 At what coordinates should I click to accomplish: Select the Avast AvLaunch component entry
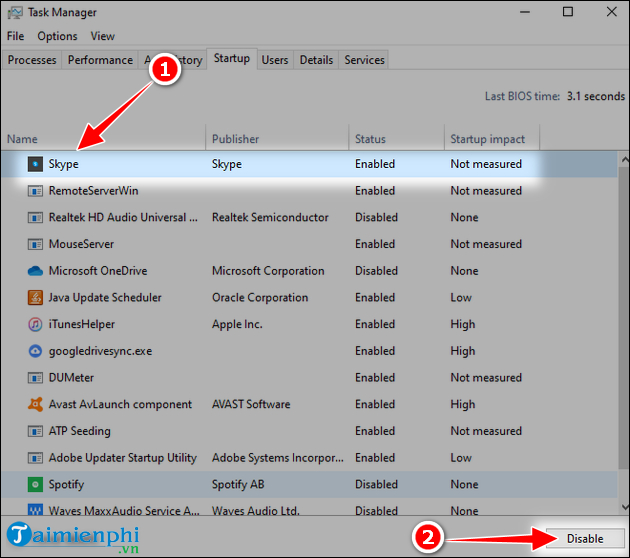click(120, 405)
